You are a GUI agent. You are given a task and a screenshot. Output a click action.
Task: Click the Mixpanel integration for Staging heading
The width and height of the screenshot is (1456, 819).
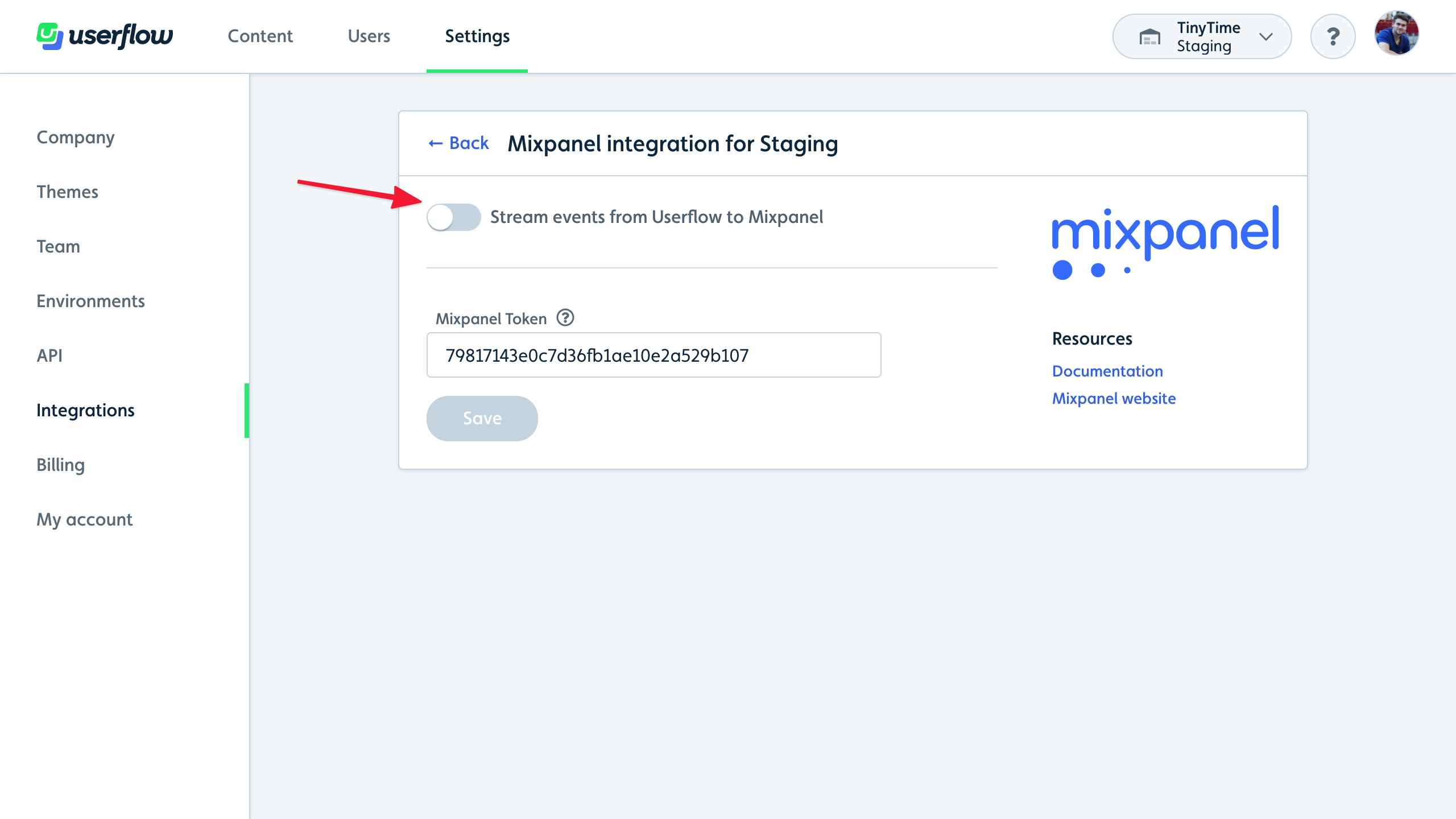point(673,144)
